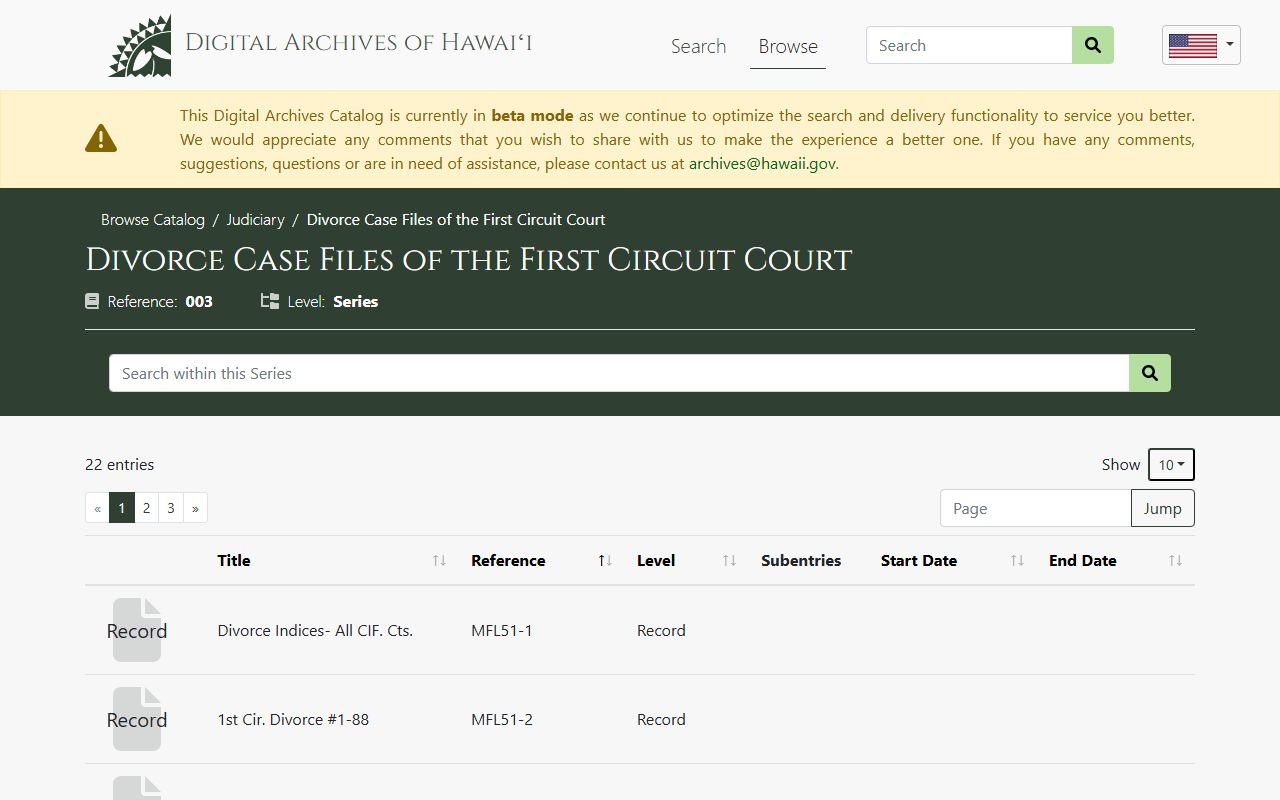Click the Digital Archives of Hawai'i logo
Viewport: 1280px width, 800px height.
[140, 46]
